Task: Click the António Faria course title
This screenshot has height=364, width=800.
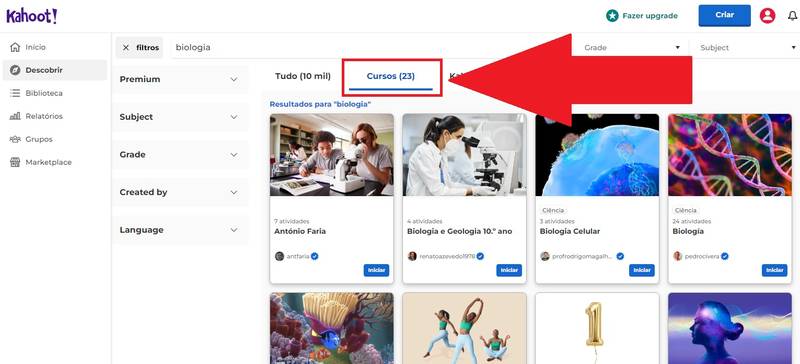Action: (x=300, y=231)
